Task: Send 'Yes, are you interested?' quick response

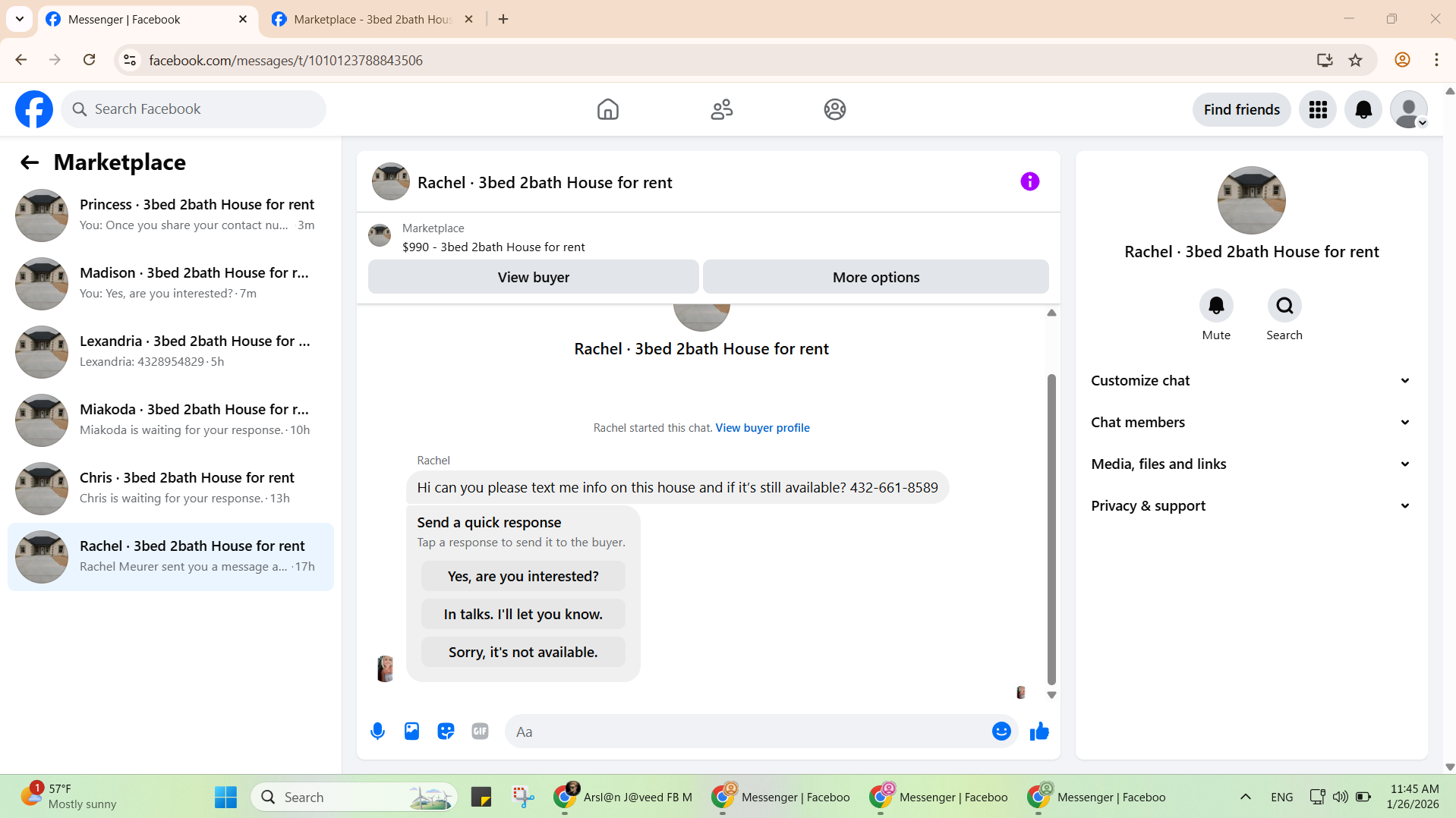Action: (x=523, y=577)
